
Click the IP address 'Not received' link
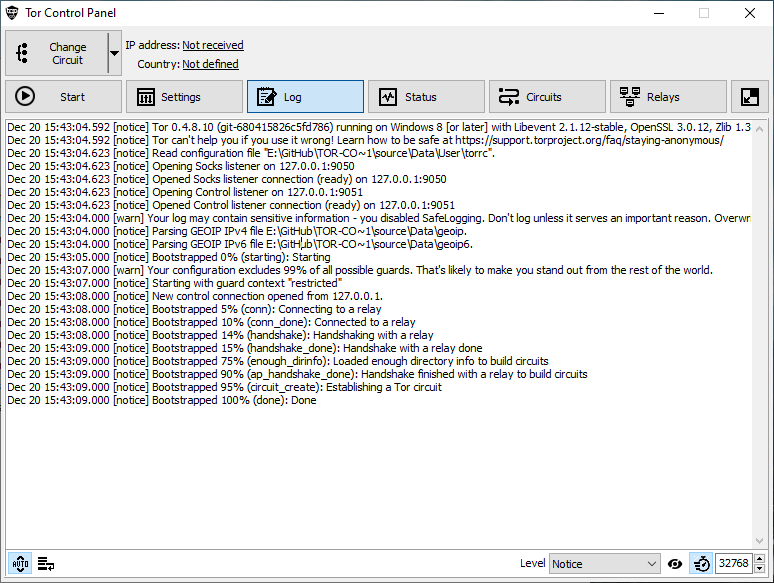[x=213, y=45]
